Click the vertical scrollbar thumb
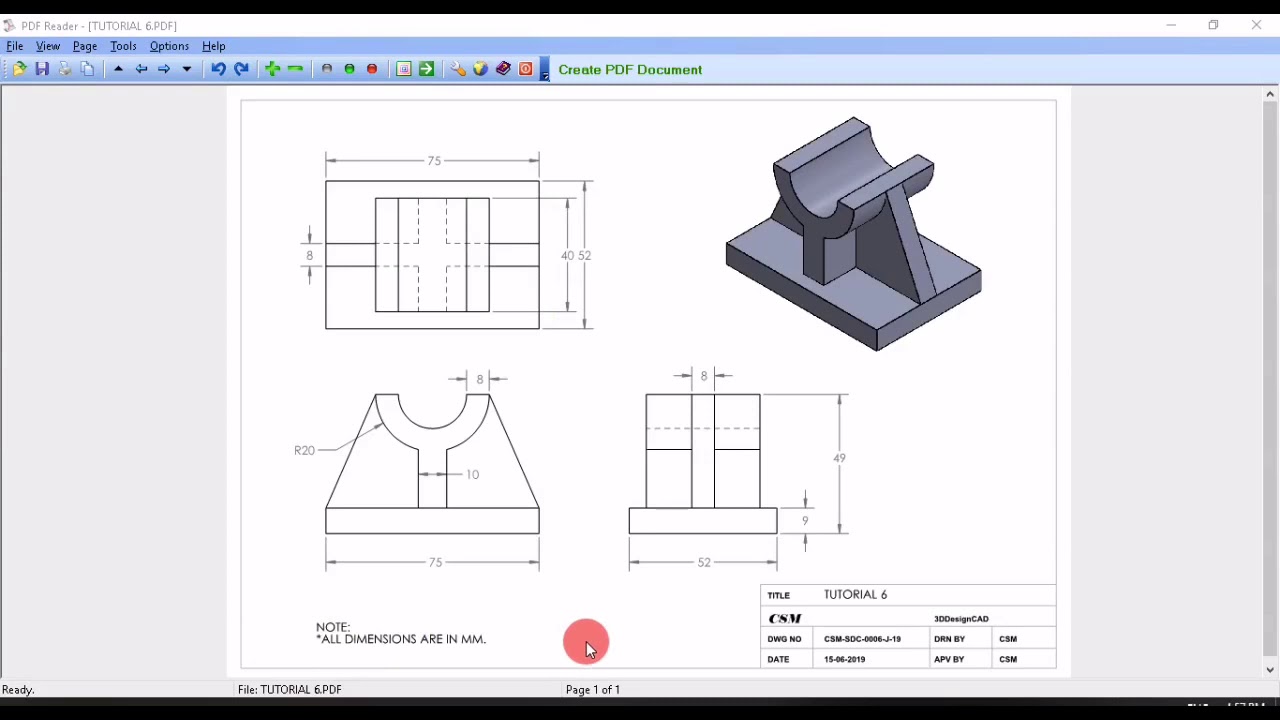 click(1270, 380)
